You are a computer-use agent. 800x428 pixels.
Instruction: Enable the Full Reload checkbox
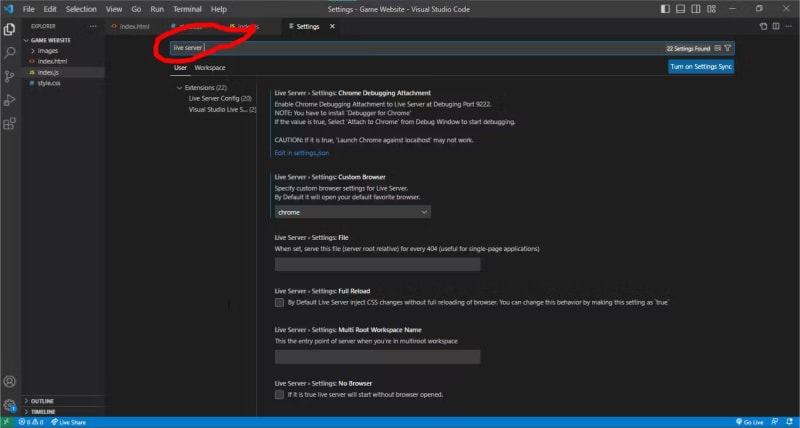279,303
